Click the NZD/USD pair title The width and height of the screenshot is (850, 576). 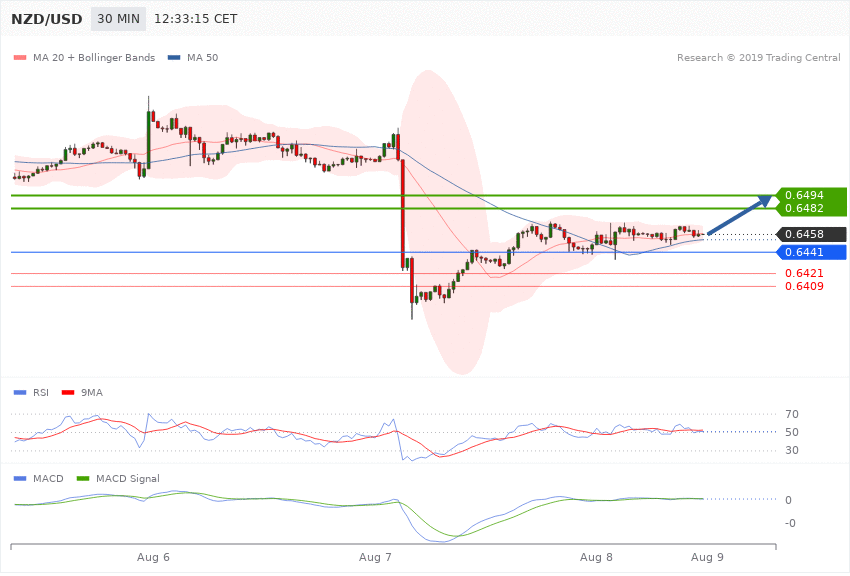coord(47,19)
